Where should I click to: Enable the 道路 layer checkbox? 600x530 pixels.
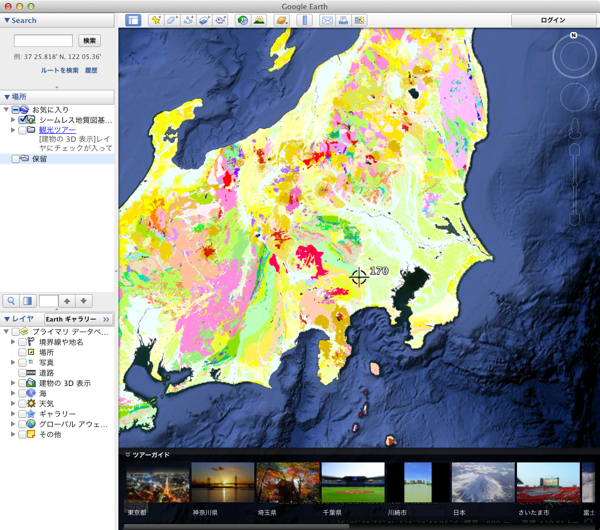pos(23,373)
